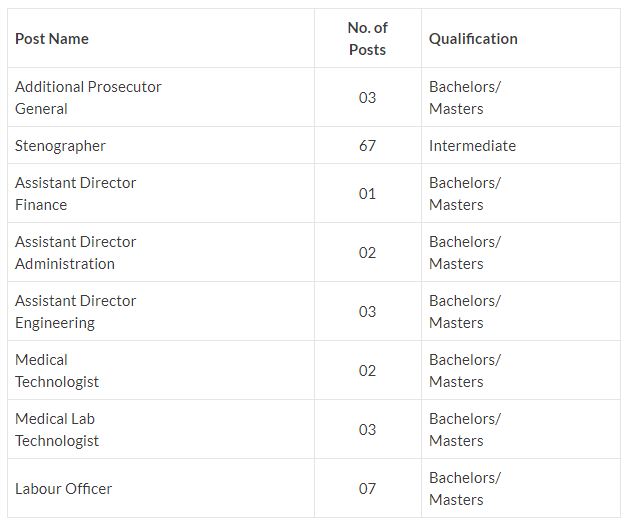Select the Assistant Director Administration entry
This screenshot has width=628, height=524.
click(x=75, y=253)
